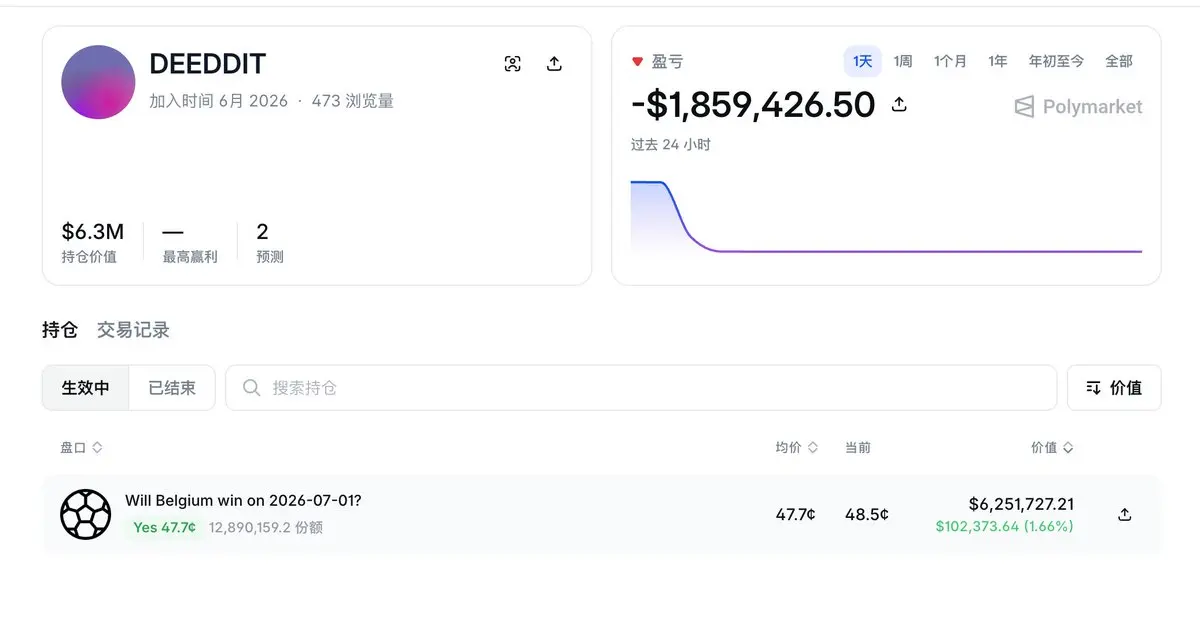Click the Polymarket logo
This screenshot has width=1200, height=618.
[1078, 107]
